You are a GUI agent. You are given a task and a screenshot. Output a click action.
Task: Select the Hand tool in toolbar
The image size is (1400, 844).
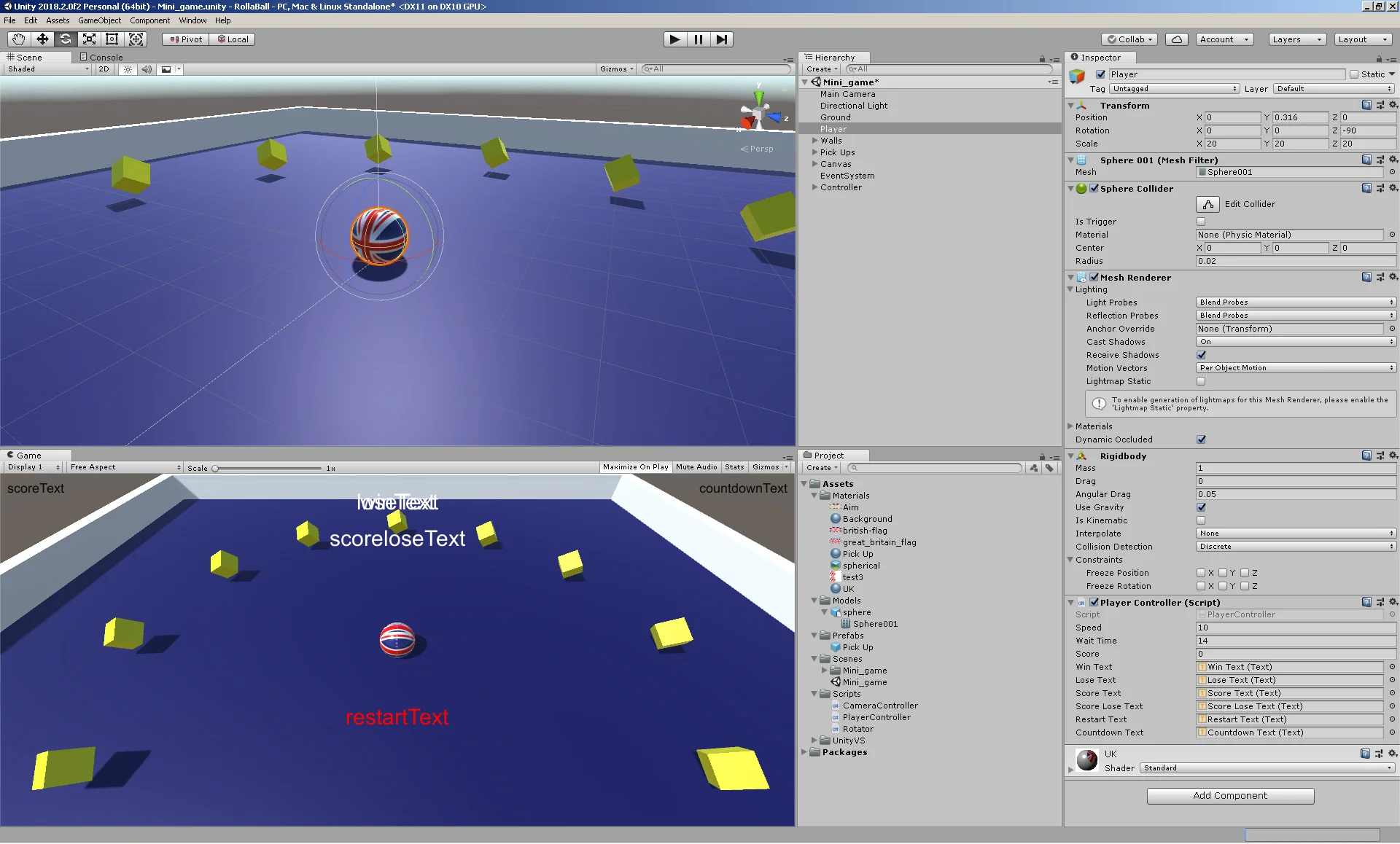tap(19, 39)
